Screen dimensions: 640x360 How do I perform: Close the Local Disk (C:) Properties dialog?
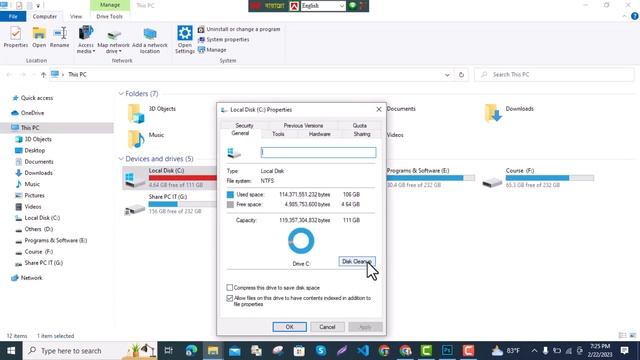pyautogui.click(x=379, y=109)
